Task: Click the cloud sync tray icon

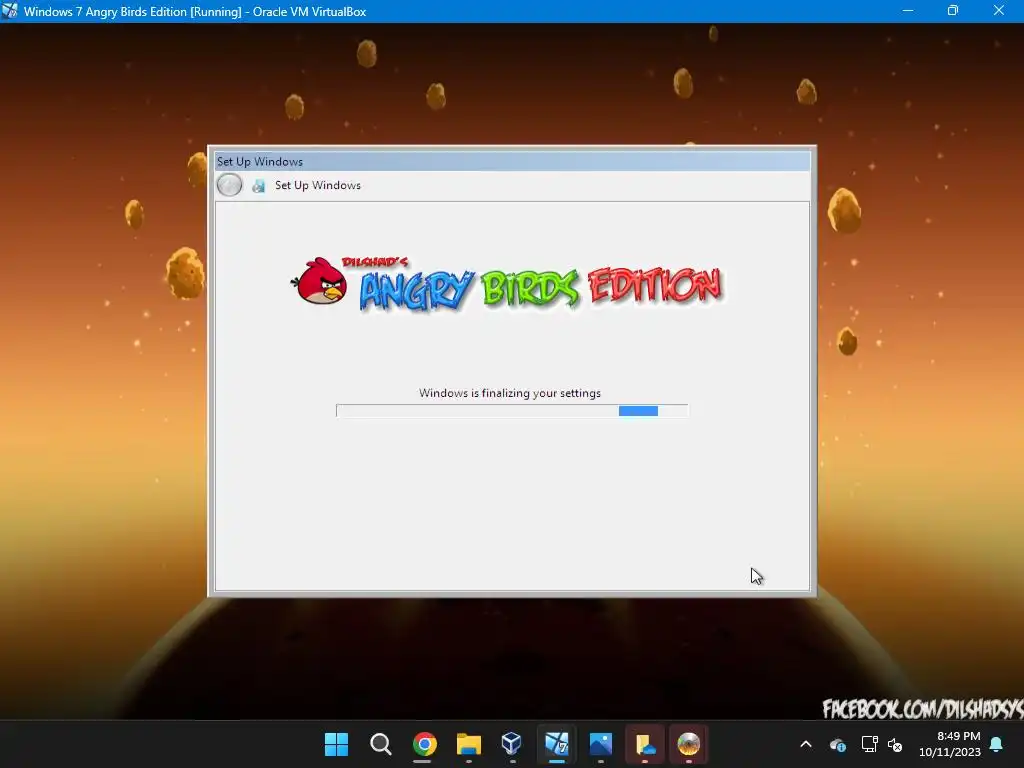Action: coord(838,744)
